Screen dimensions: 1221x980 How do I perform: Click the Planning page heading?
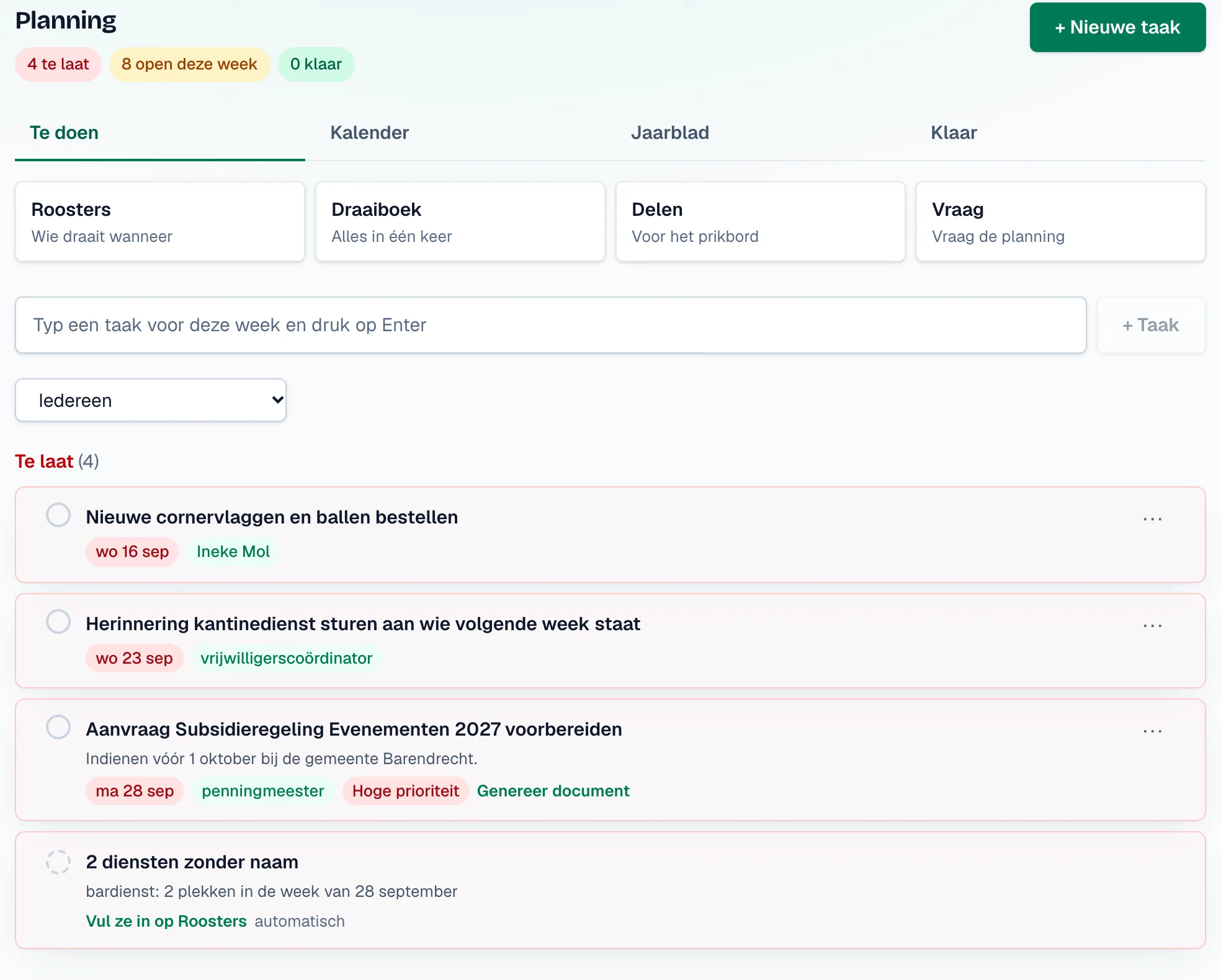(x=66, y=20)
